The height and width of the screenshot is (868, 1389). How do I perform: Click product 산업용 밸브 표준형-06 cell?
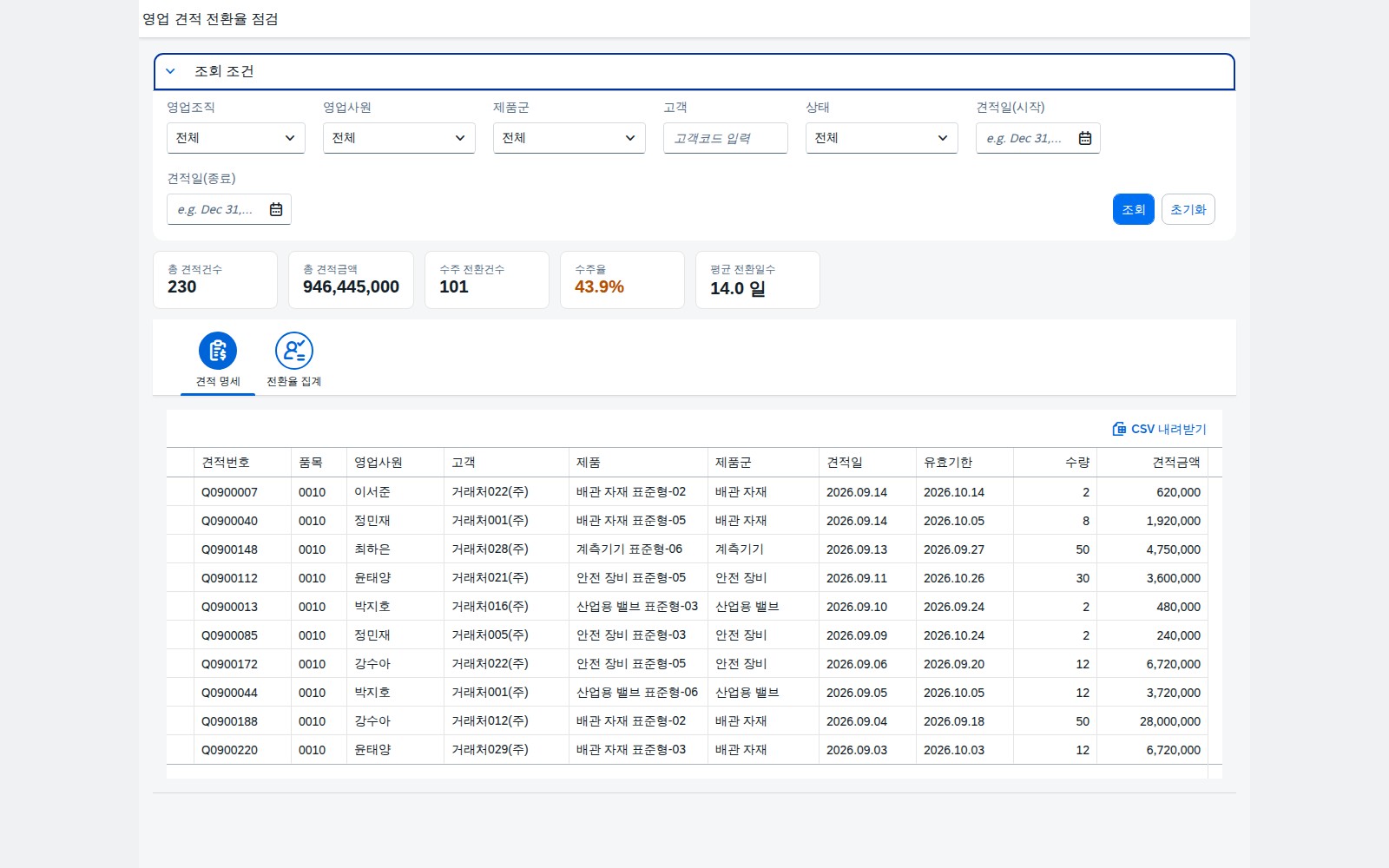point(637,693)
